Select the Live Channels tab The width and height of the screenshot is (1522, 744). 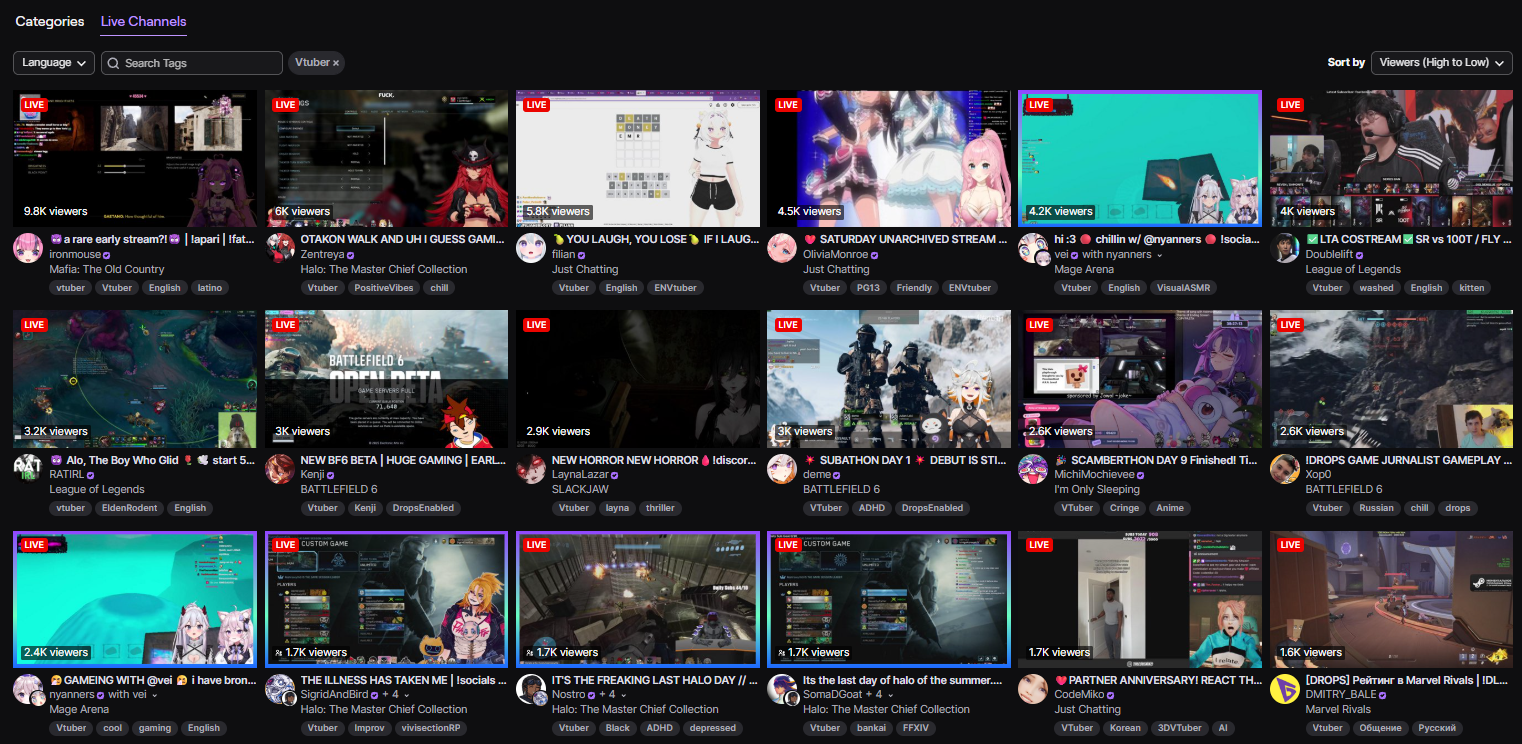[143, 21]
